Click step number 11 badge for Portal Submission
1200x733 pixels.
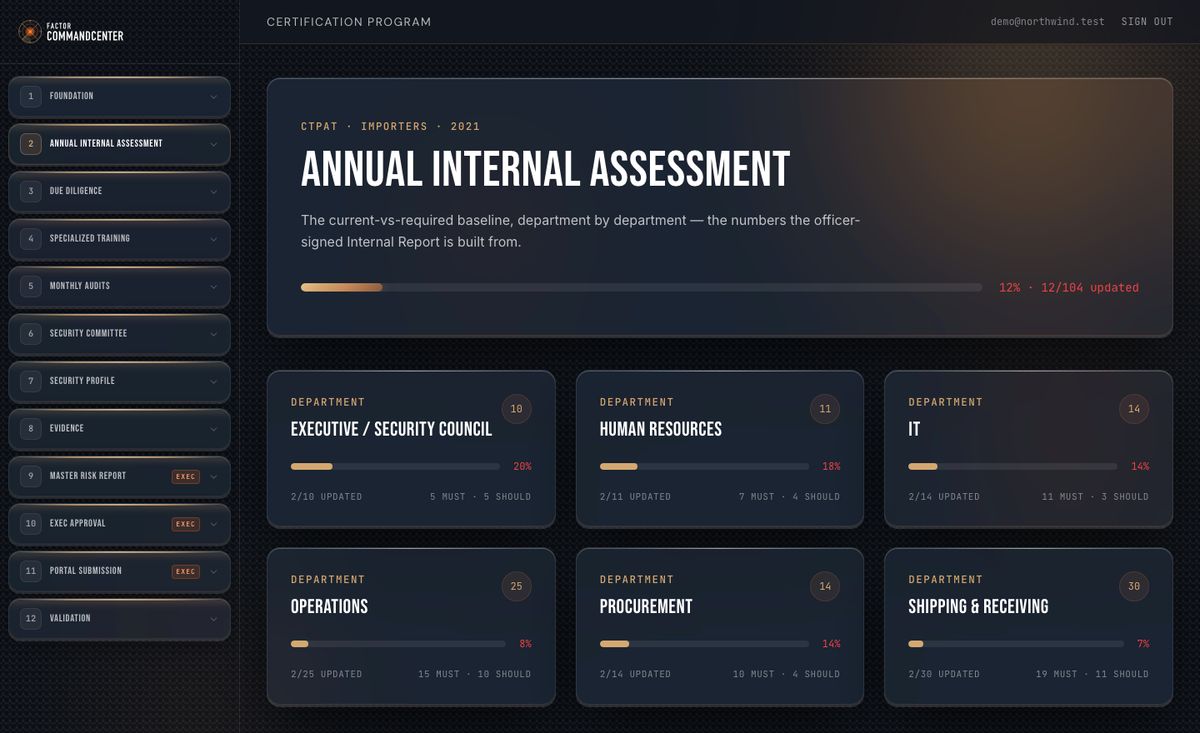pyautogui.click(x=31, y=571)
